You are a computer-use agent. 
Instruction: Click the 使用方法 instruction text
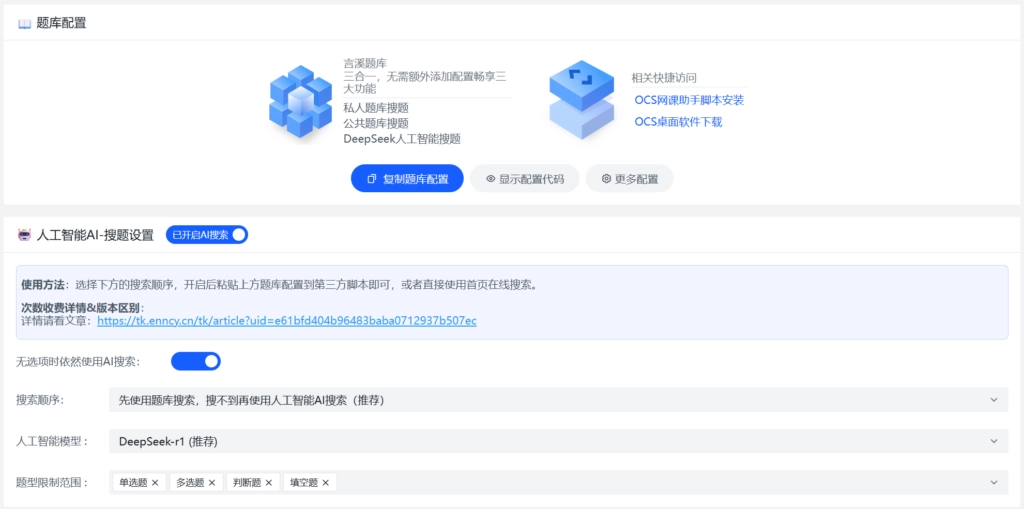280,285
